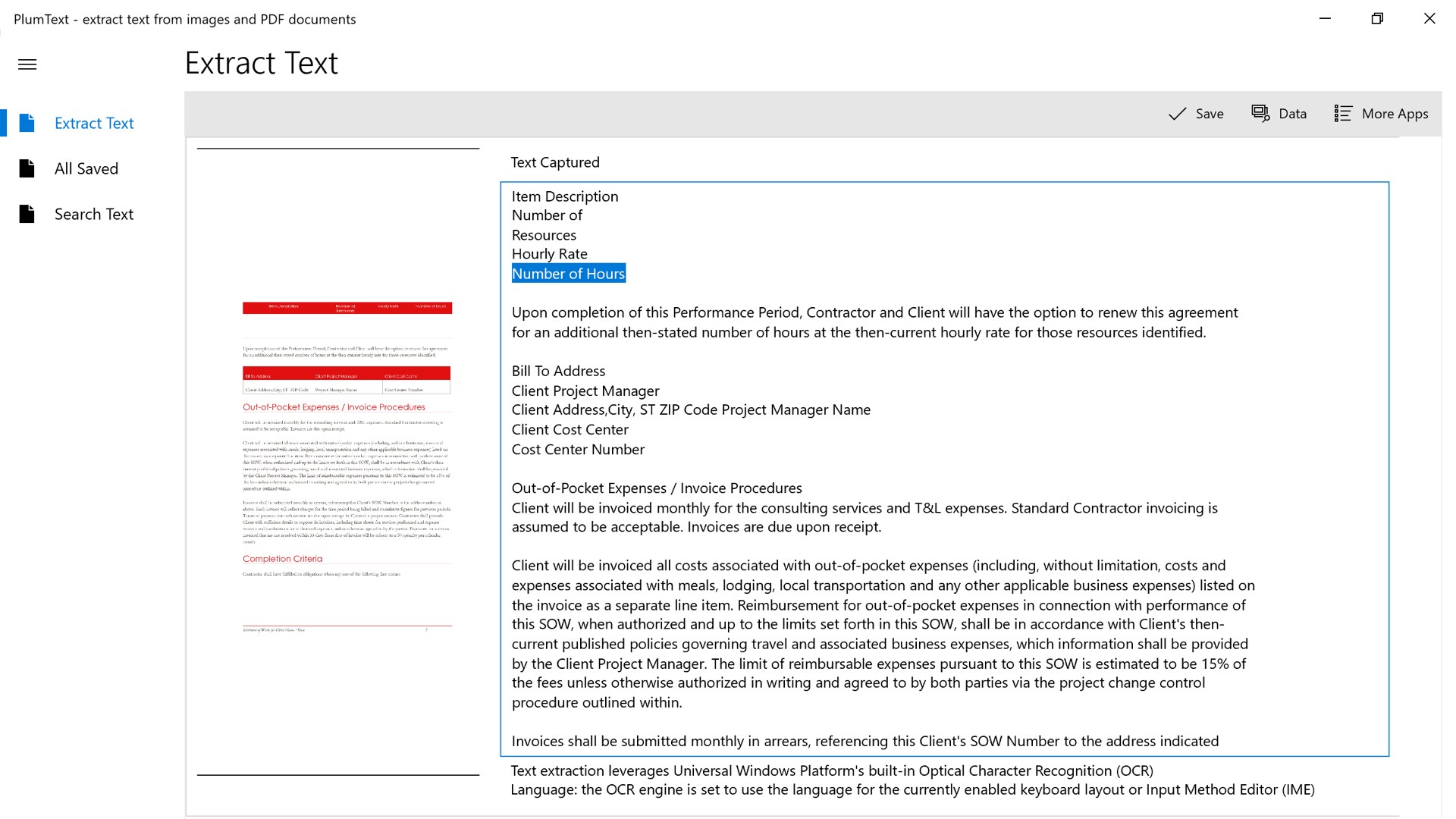Open the More Apps link
Viewport: 1456px width, 819px height.
(x=1395, y=114)
